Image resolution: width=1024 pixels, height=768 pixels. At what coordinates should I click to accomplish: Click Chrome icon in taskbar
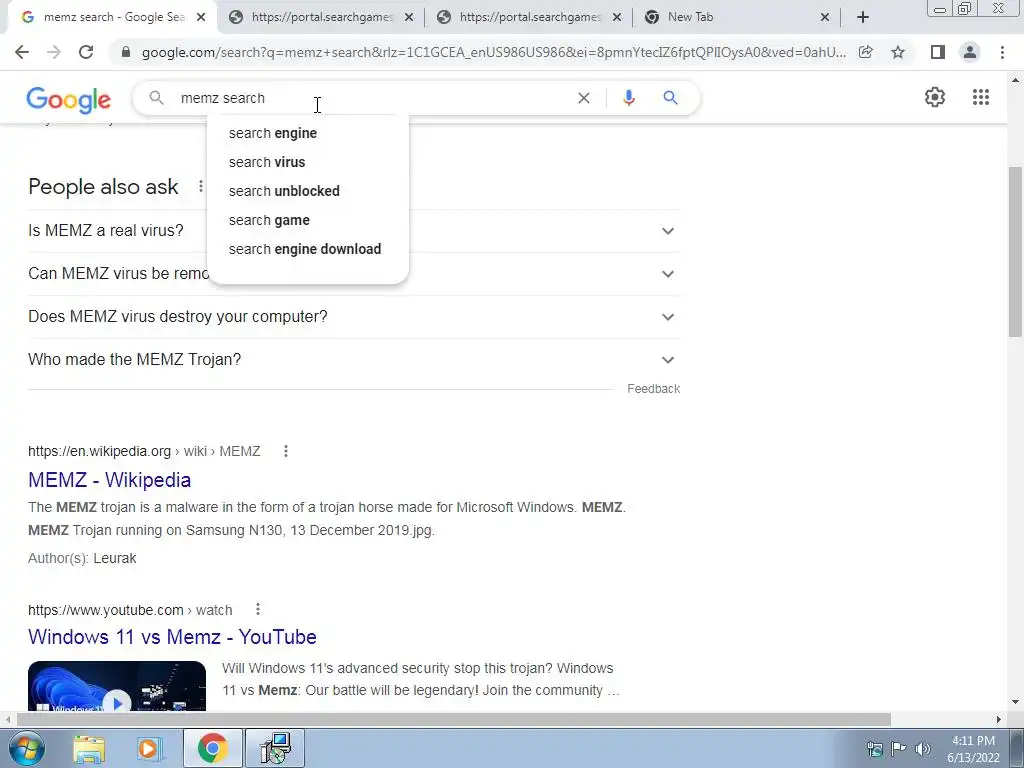(212, 748)
